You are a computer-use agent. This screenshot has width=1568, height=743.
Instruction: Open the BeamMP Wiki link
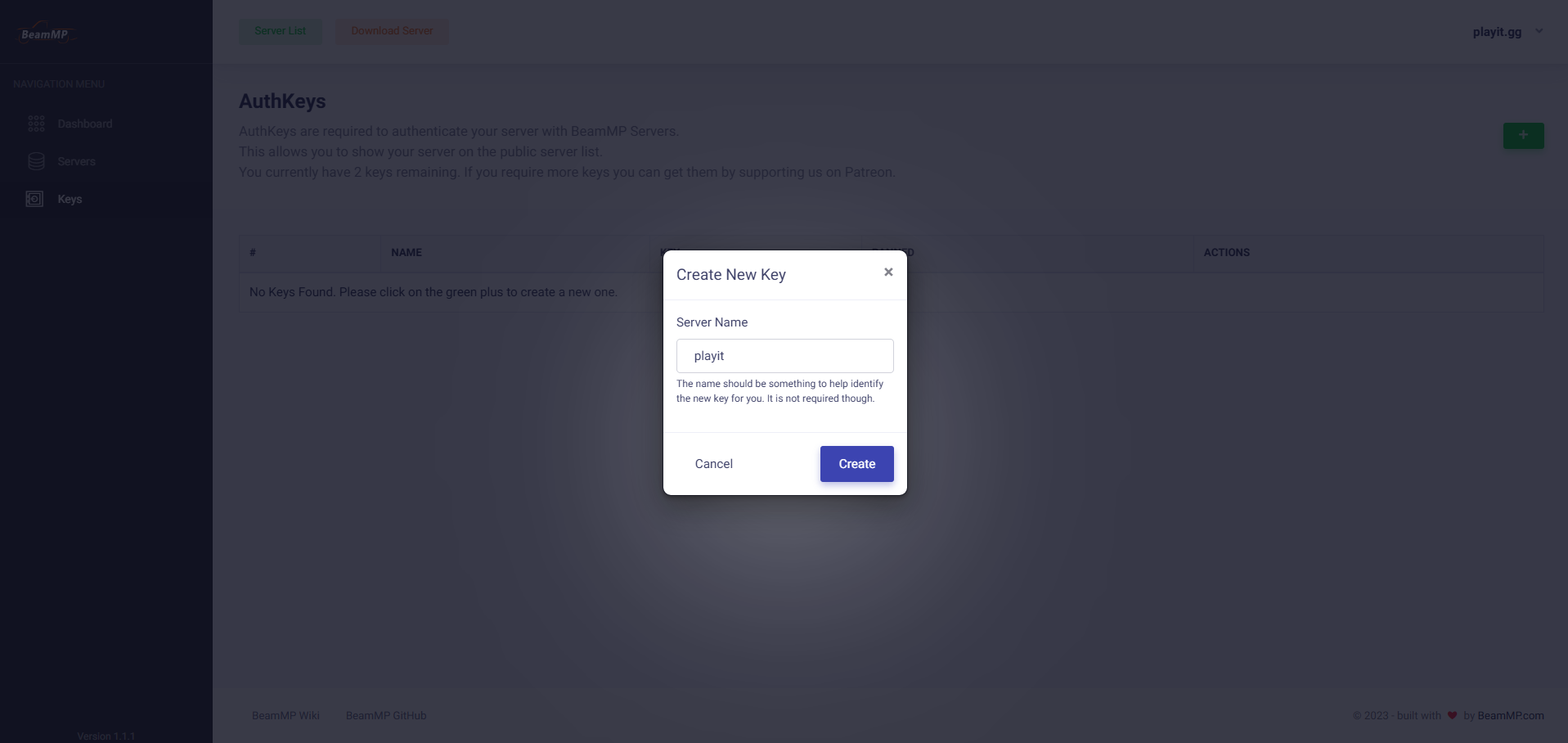click(x=285, y=715)
